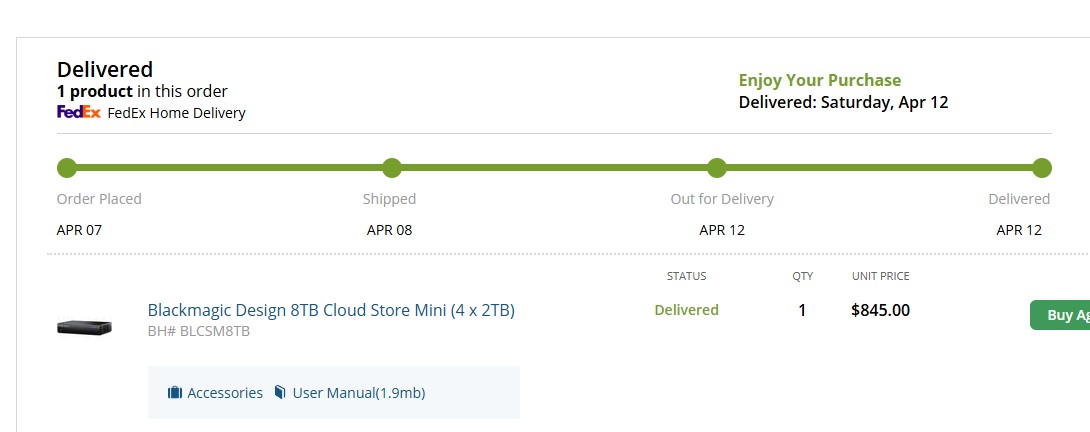
Task: Click the Enjoy Your Purchase heading
Action: [x=820, y=80]
